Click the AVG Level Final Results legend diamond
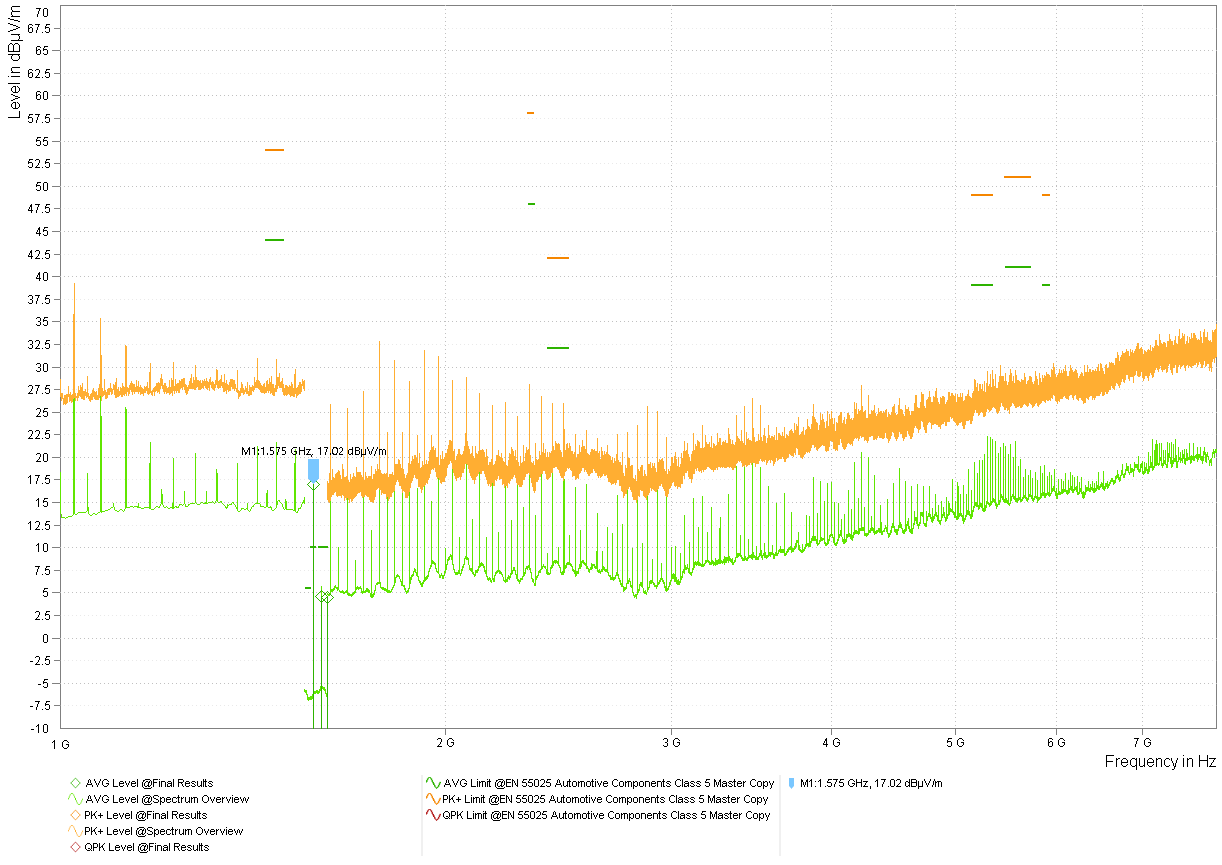This screenshot has height=865, width=1222. tap(73, 783)
